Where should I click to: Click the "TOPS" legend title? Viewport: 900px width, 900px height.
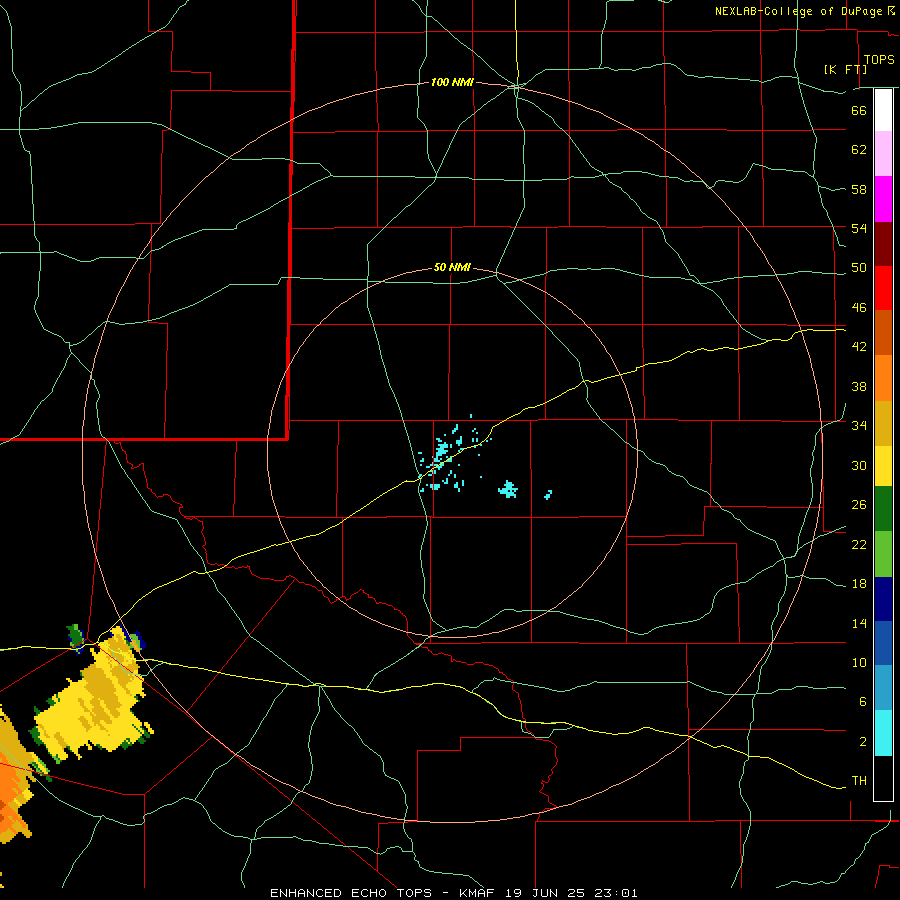(x=879, y=60)
